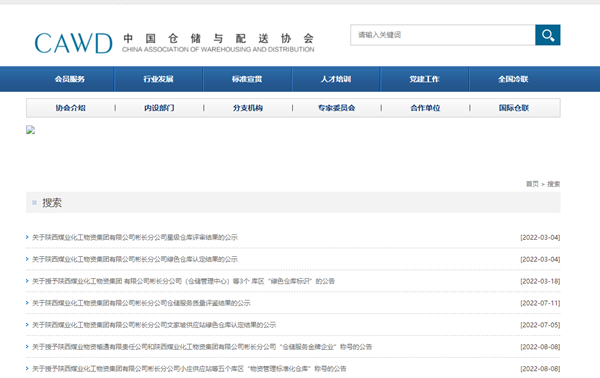Go to 内设部门 page
This screenshot has width=600, height=378.
click(x=159, y=108)
